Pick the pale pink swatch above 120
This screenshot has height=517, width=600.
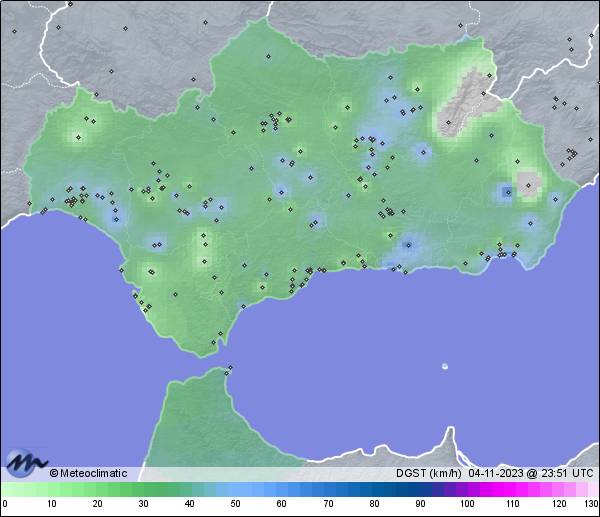pos(557,489)
